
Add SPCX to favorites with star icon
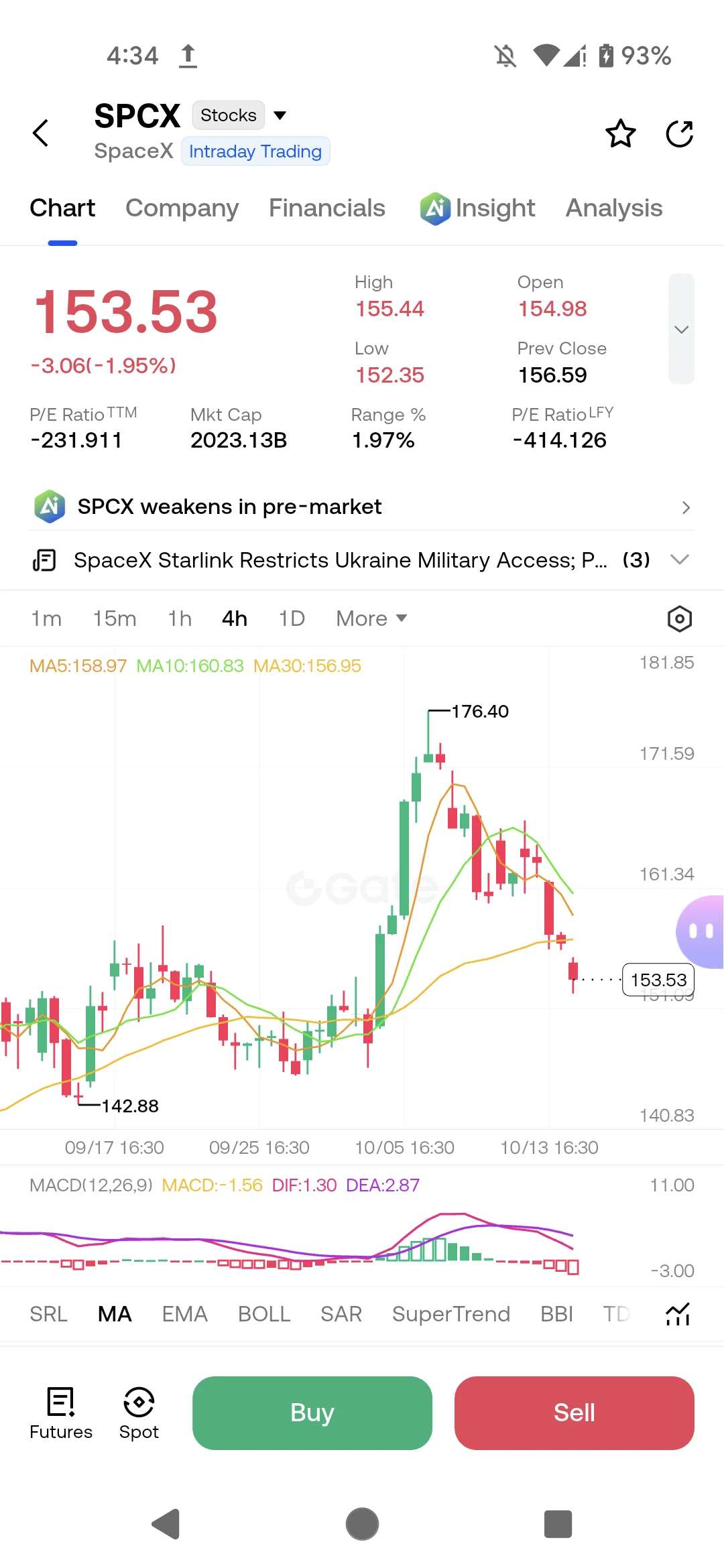click(x=620, y=133)
